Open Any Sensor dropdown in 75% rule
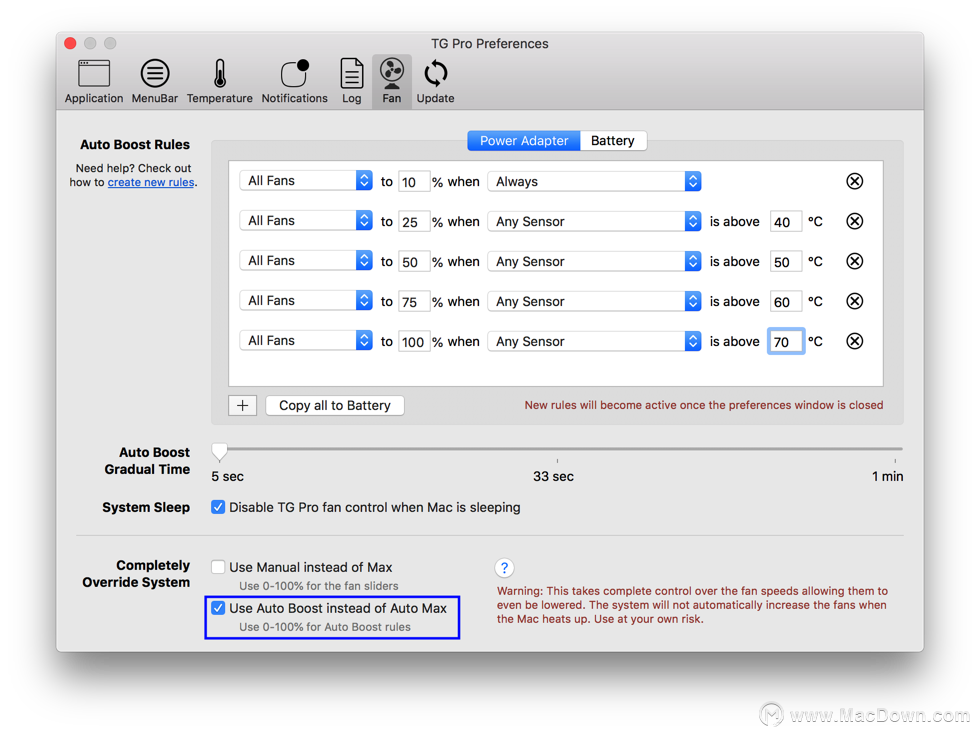The width and height of the screenshot is (980, 732). (594, 301)
